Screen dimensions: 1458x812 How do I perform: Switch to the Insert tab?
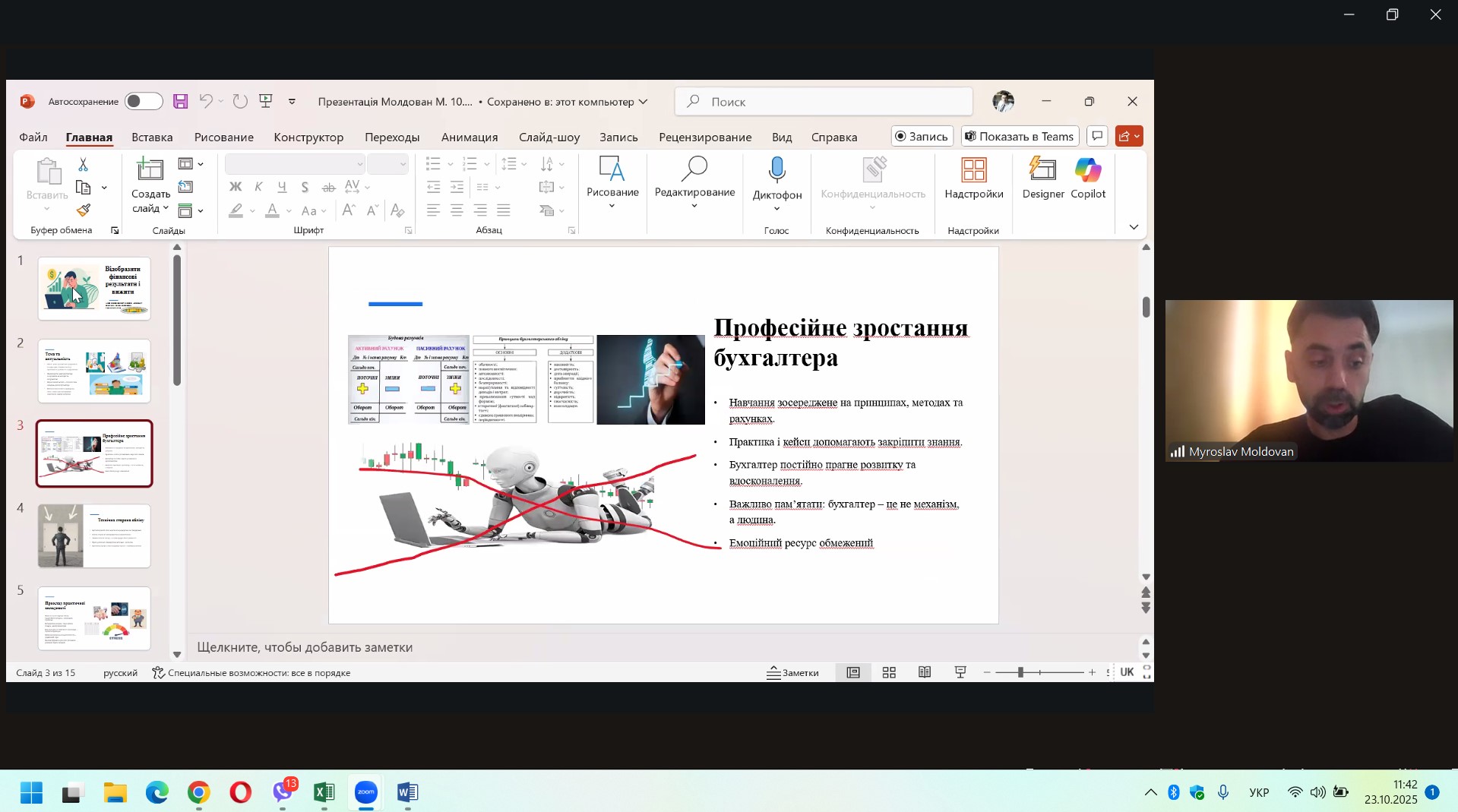coord(152,137)
